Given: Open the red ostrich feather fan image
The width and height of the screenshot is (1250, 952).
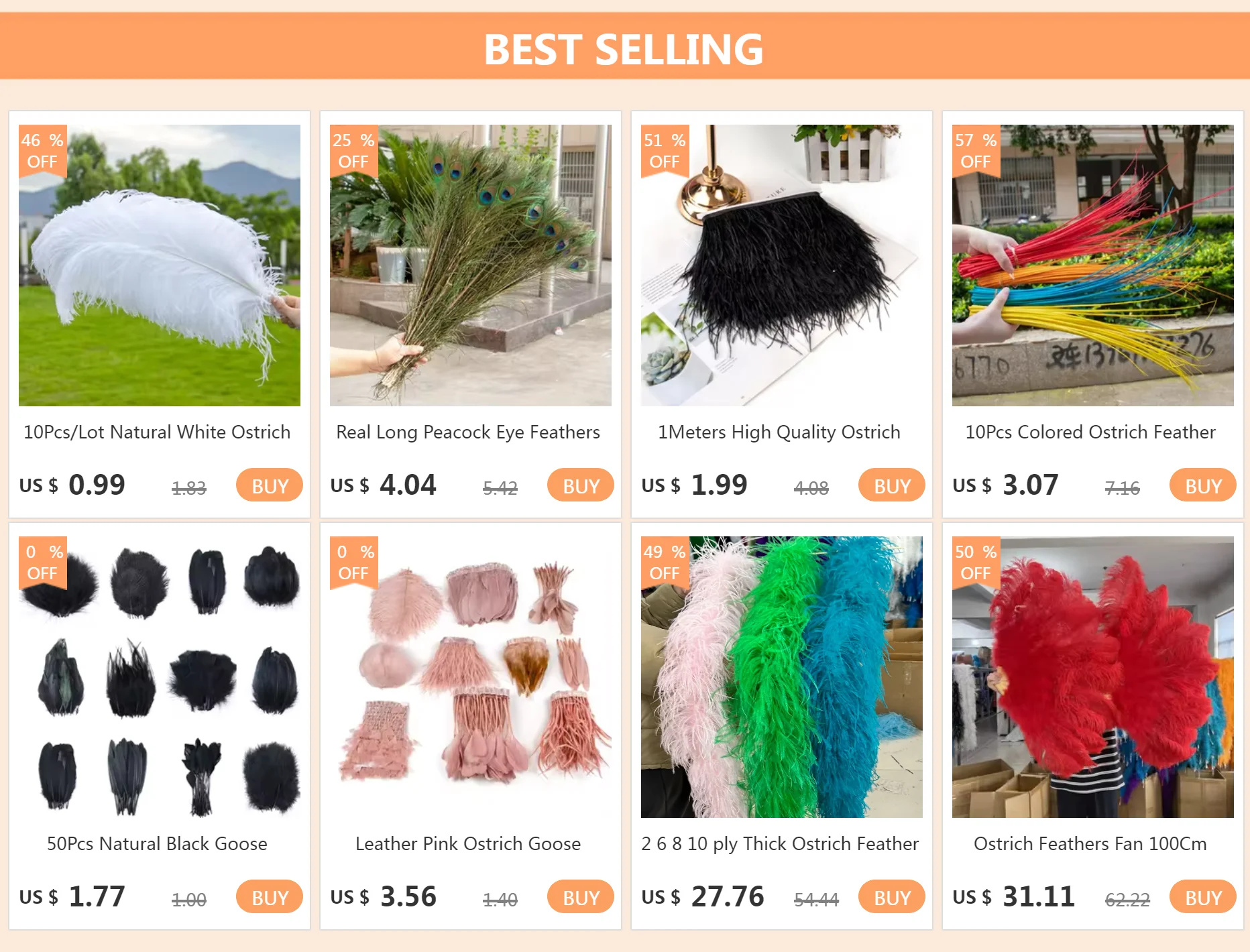Looking at the screenshot, I should (x=1093, y=677).
